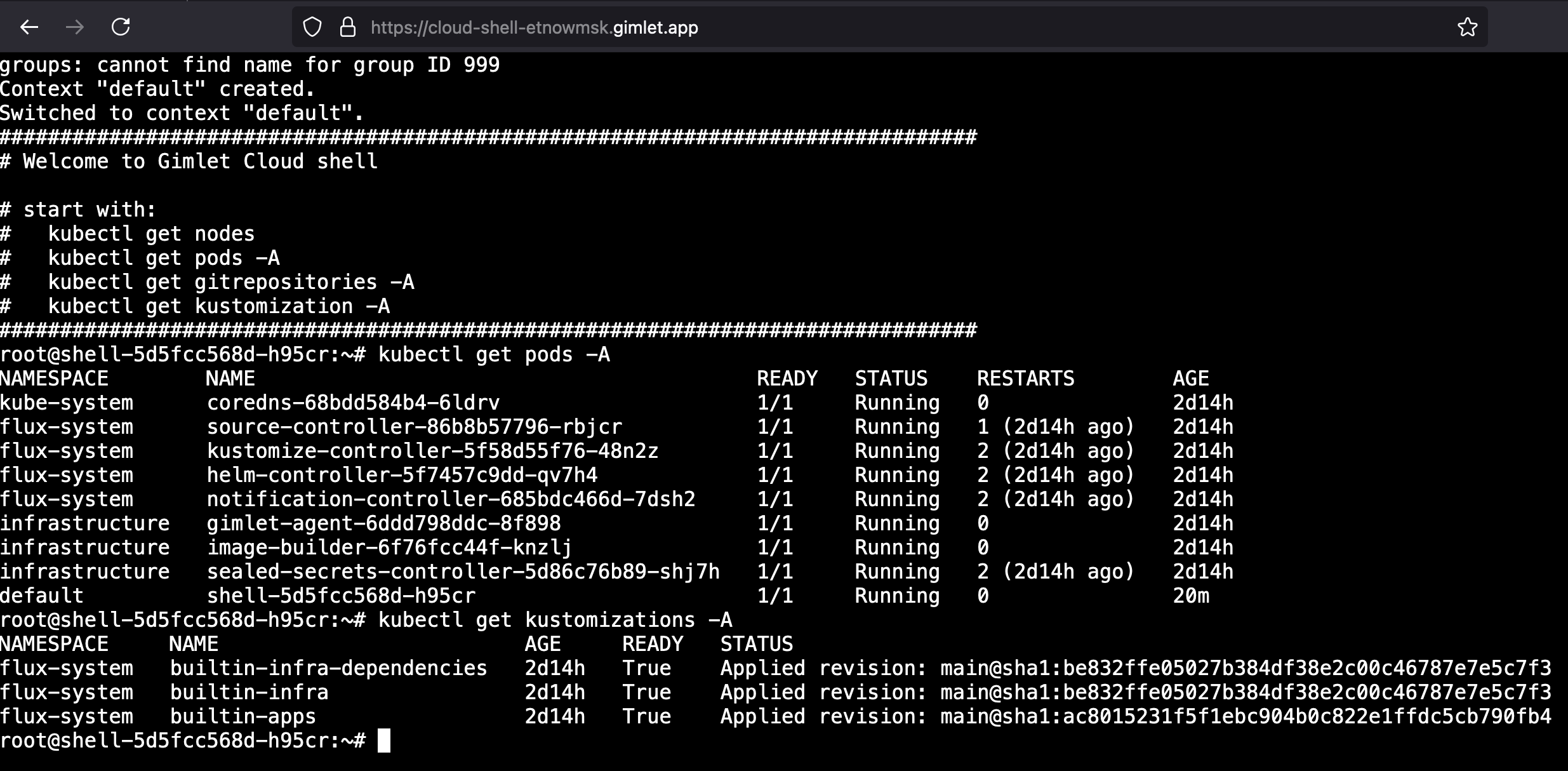Click the terminal cursor at the prompt
Image resolution: width=1568 pixels, height=771 pixels.
click(384, 741)
